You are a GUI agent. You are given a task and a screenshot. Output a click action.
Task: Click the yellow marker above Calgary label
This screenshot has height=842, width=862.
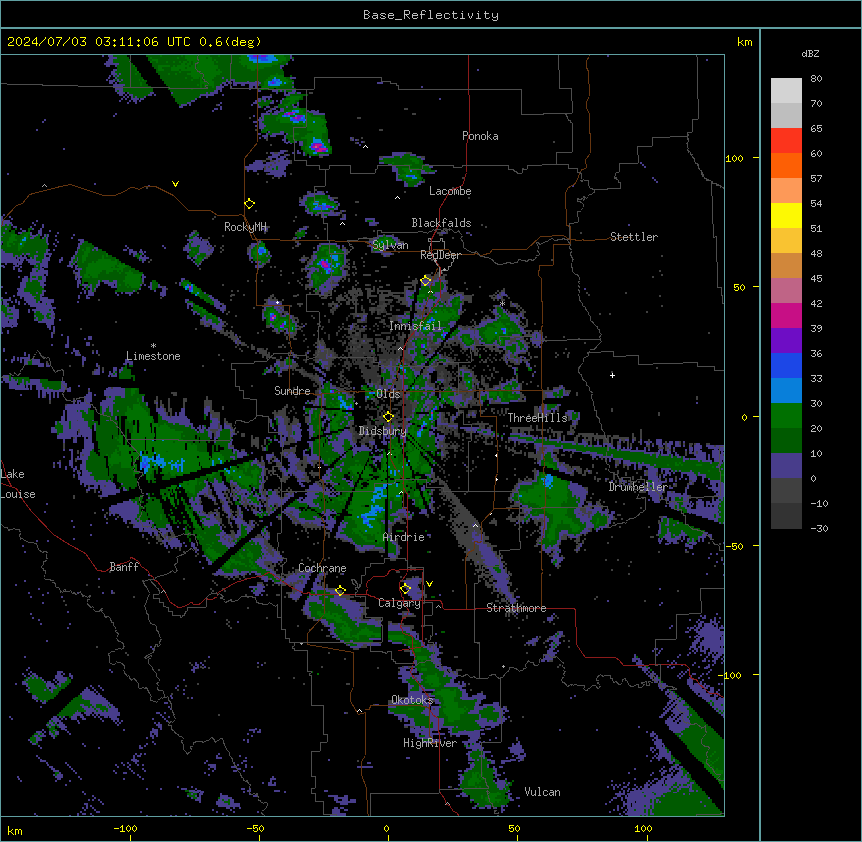point(405,589)
